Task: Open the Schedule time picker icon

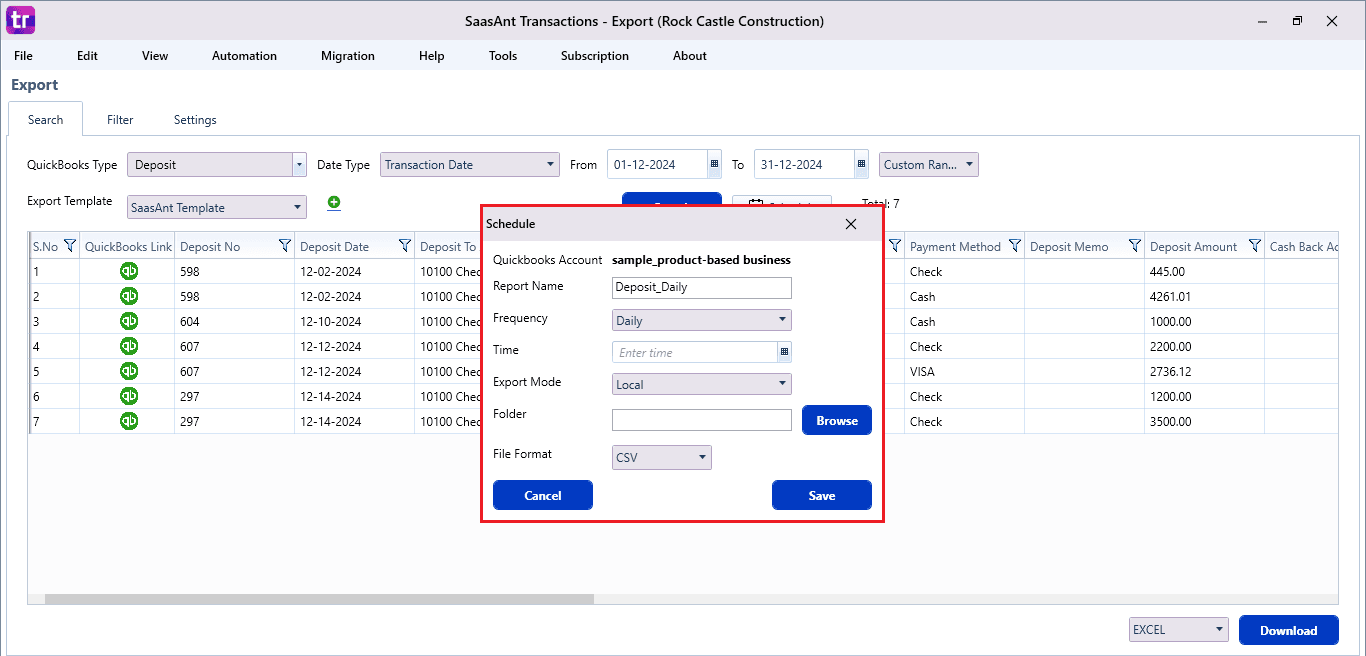Action: 785,352
